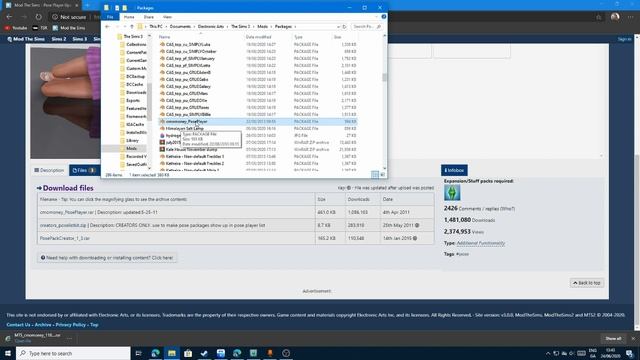The image size is (640, 360).
Task: Click the Explorer title bar properties icon
Action: [x=117, y=8]
